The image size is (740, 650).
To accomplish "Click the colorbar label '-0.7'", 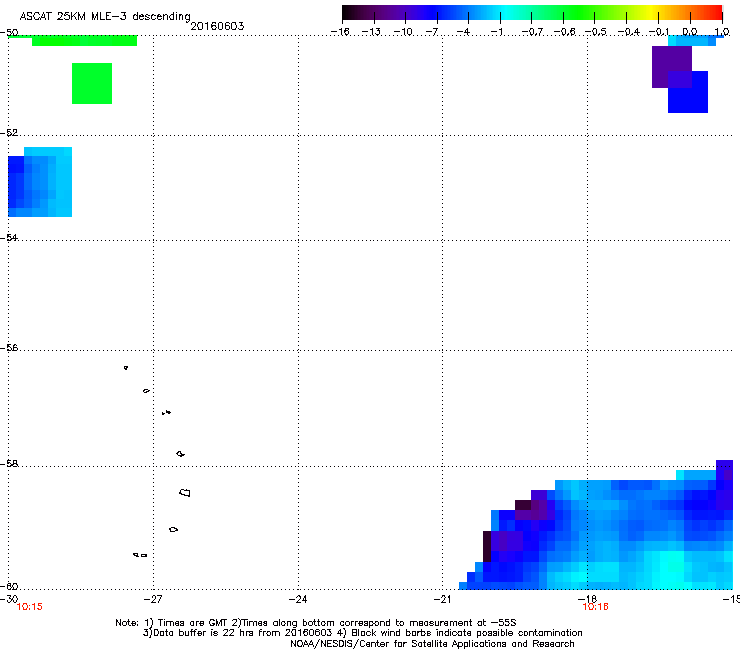I will 532,32.
